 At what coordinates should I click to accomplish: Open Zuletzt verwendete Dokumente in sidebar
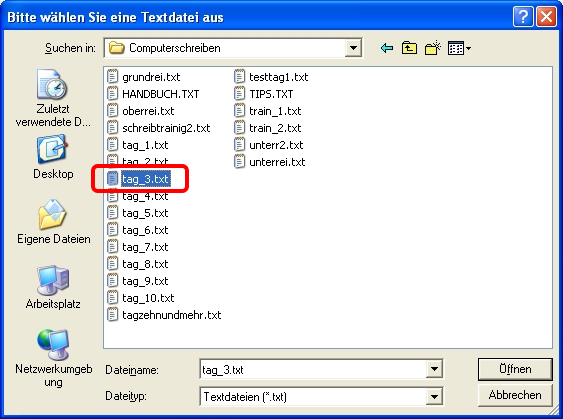[53, 98]
